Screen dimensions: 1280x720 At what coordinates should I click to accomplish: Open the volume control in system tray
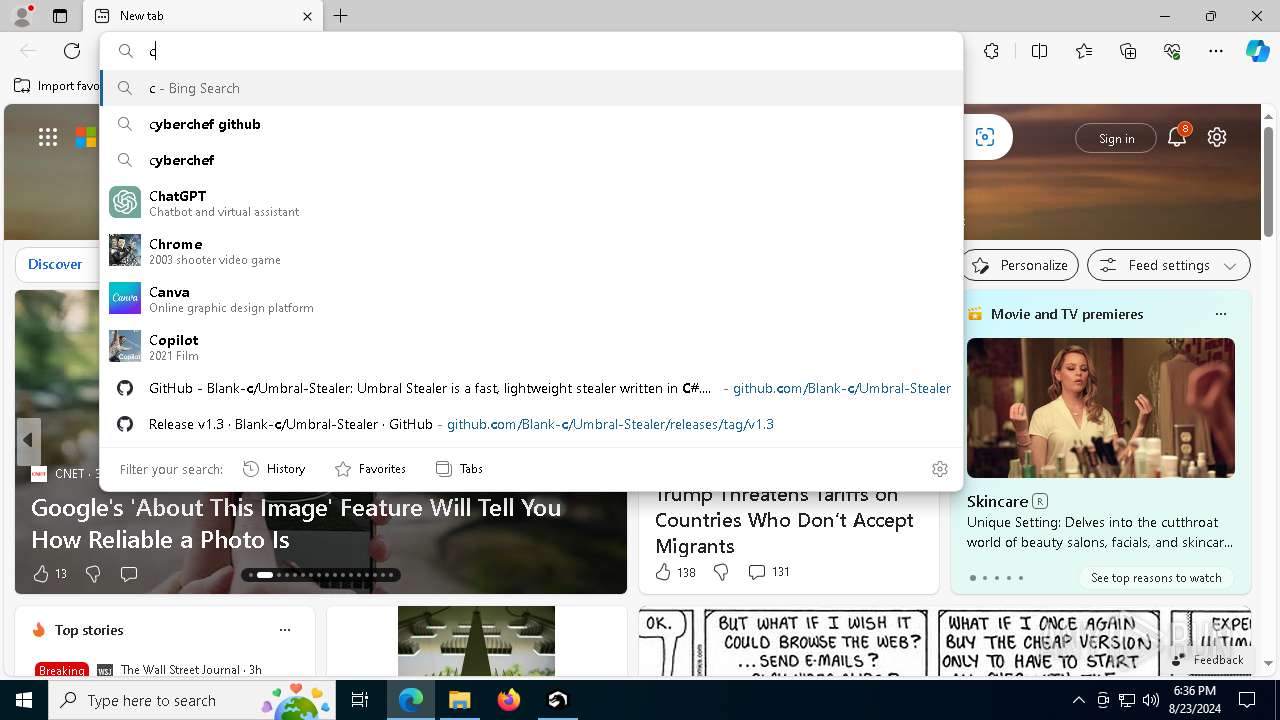[x=1150, y=700]
